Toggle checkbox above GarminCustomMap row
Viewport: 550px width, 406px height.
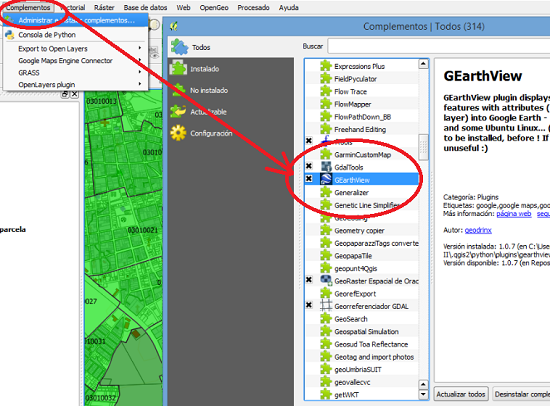tap(309, 141)
